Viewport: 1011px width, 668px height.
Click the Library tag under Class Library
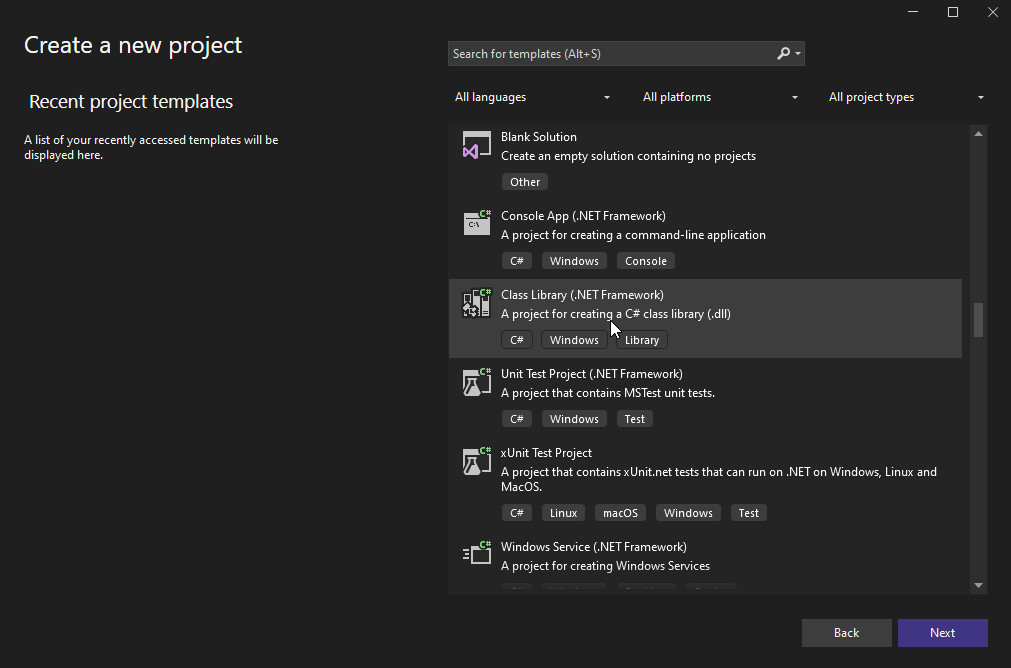click(x=642, y=340)
